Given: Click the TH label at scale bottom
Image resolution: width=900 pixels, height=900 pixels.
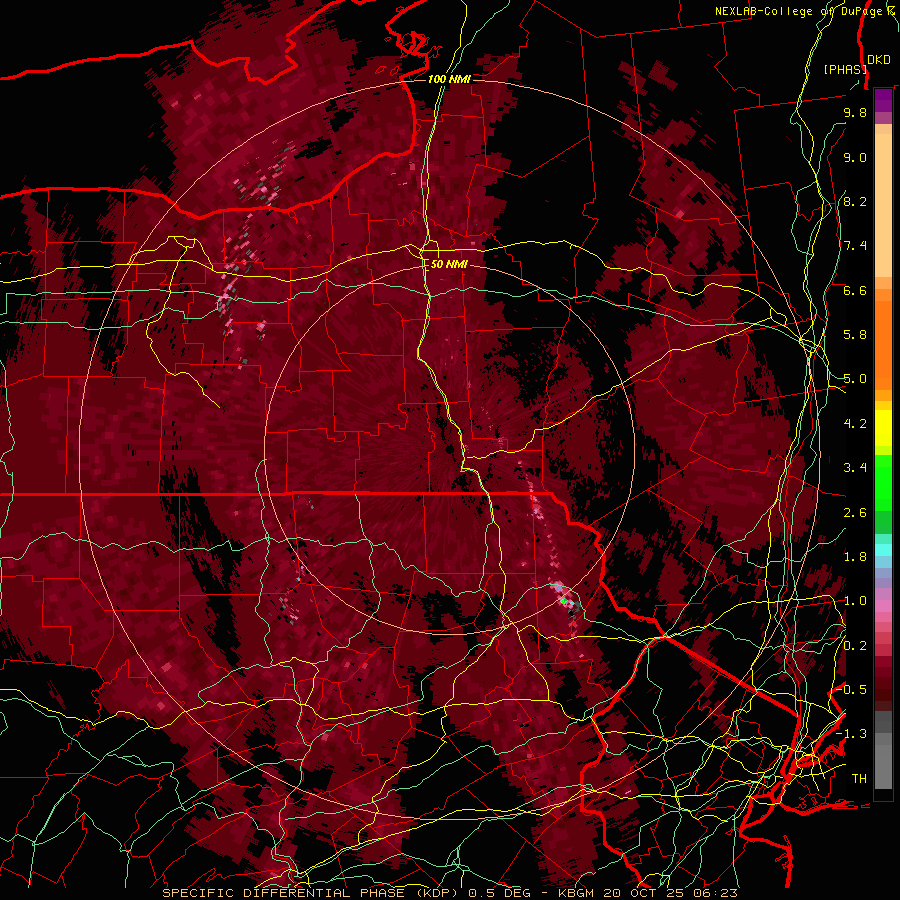Looking at the screenshot, I should pos(859,778).
